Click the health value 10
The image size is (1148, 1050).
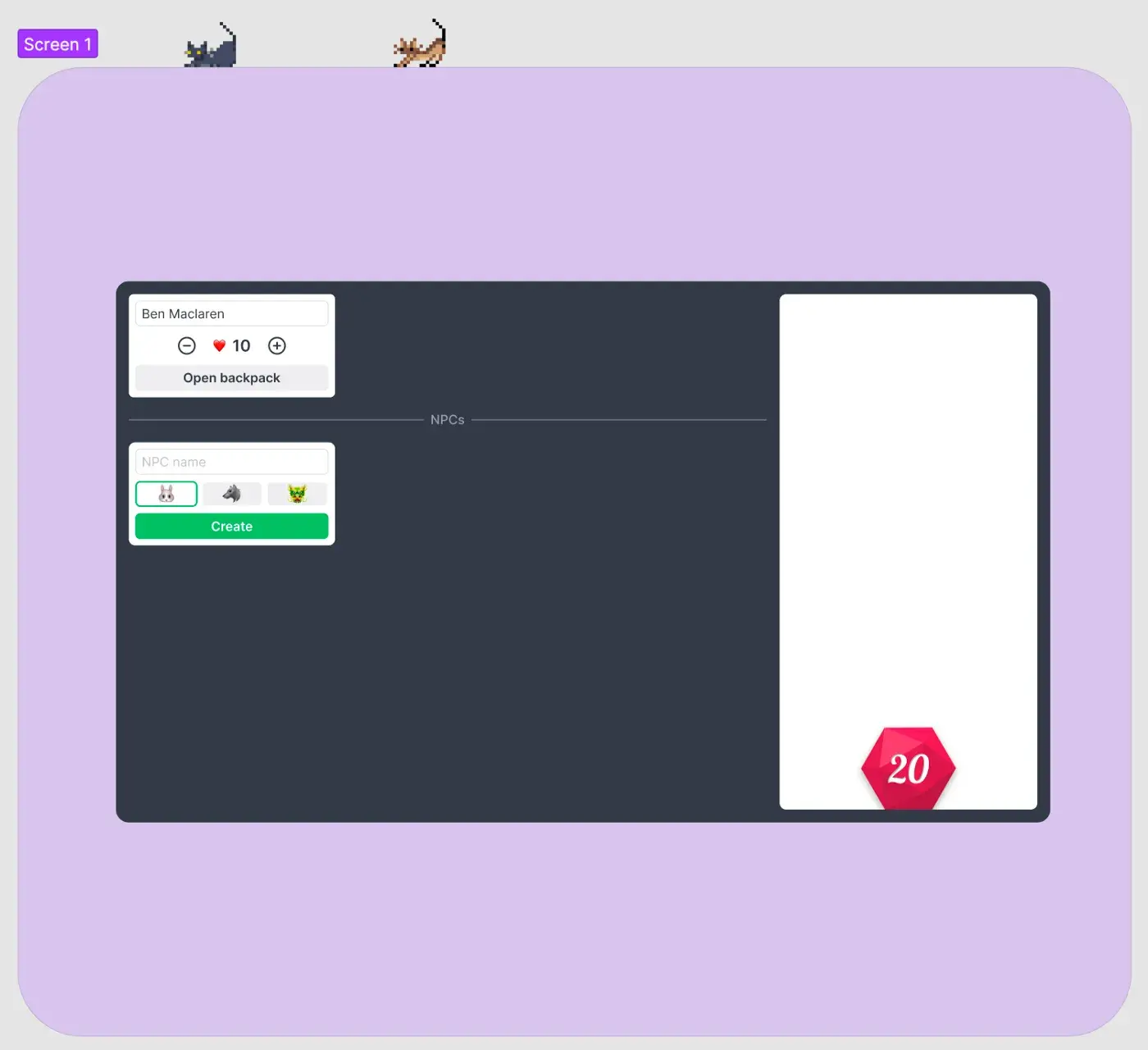241,346
